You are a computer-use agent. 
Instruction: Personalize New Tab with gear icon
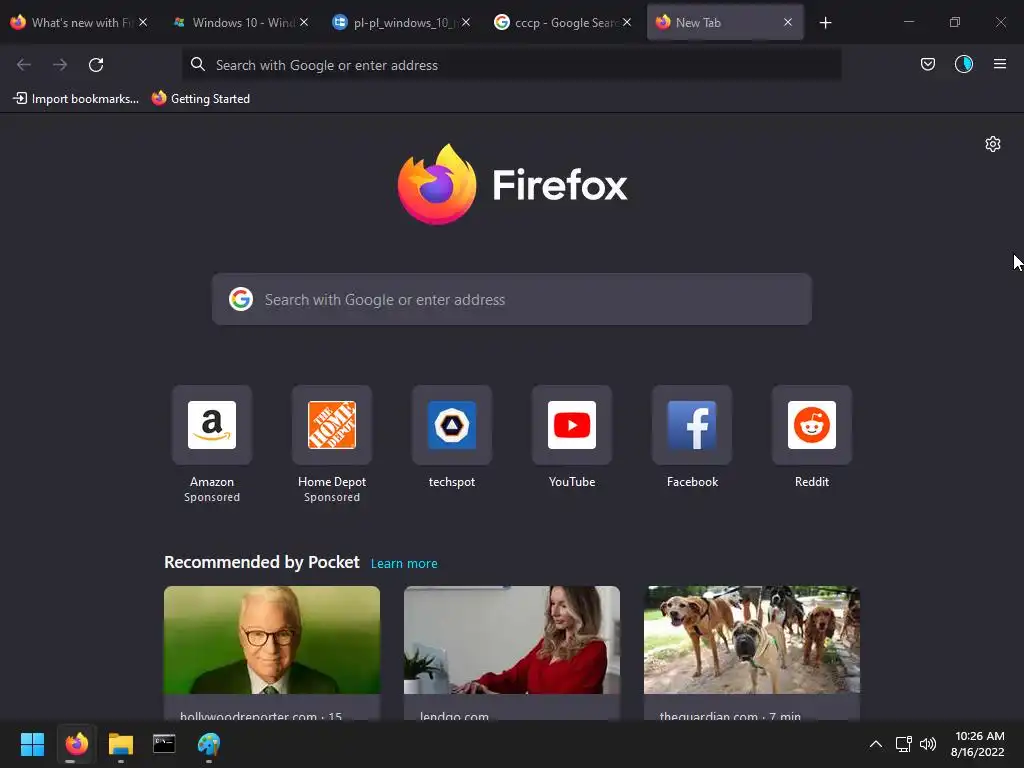pyautogui.click(x=993, y=144)
